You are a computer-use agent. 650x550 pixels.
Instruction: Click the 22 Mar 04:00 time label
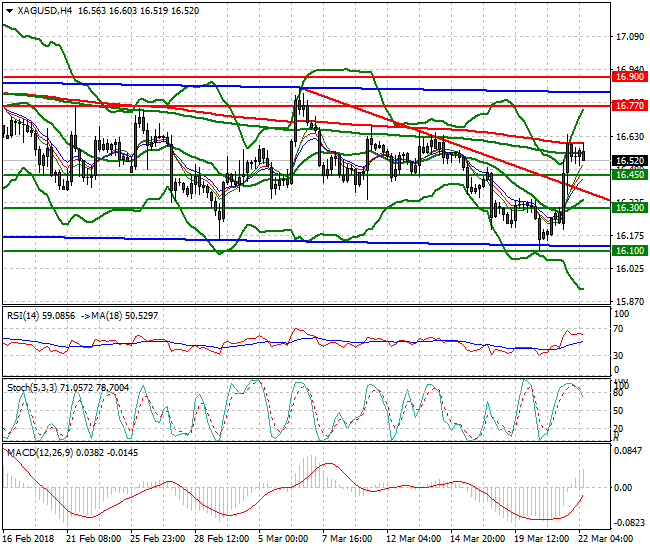tap(604, 538)
